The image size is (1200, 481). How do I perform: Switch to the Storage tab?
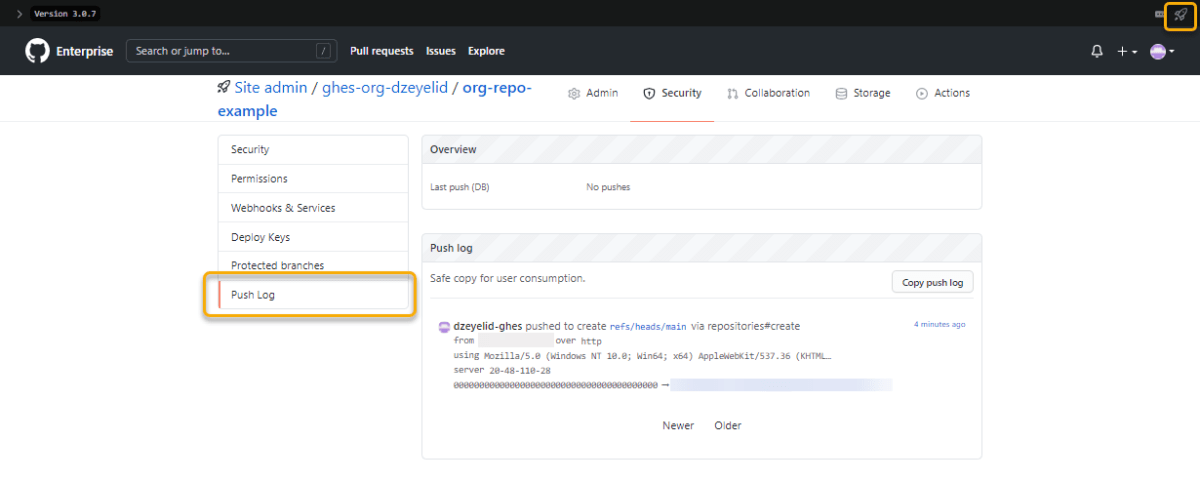tap(862, 93)
